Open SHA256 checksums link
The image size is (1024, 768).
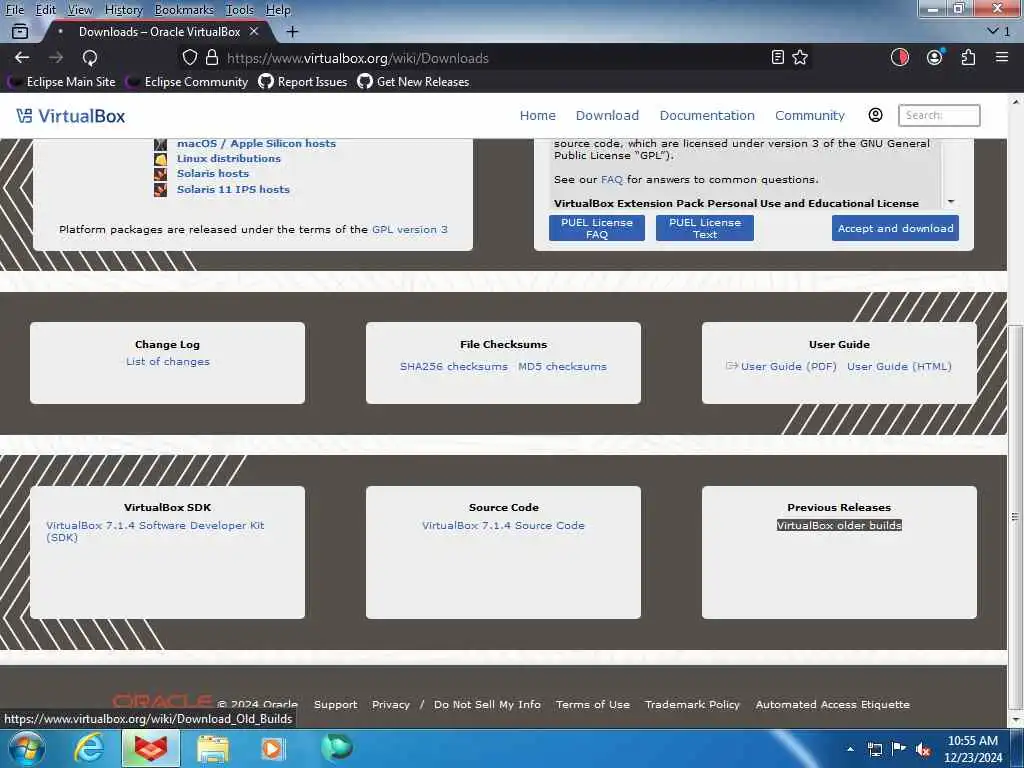click(x=454, y=366)
